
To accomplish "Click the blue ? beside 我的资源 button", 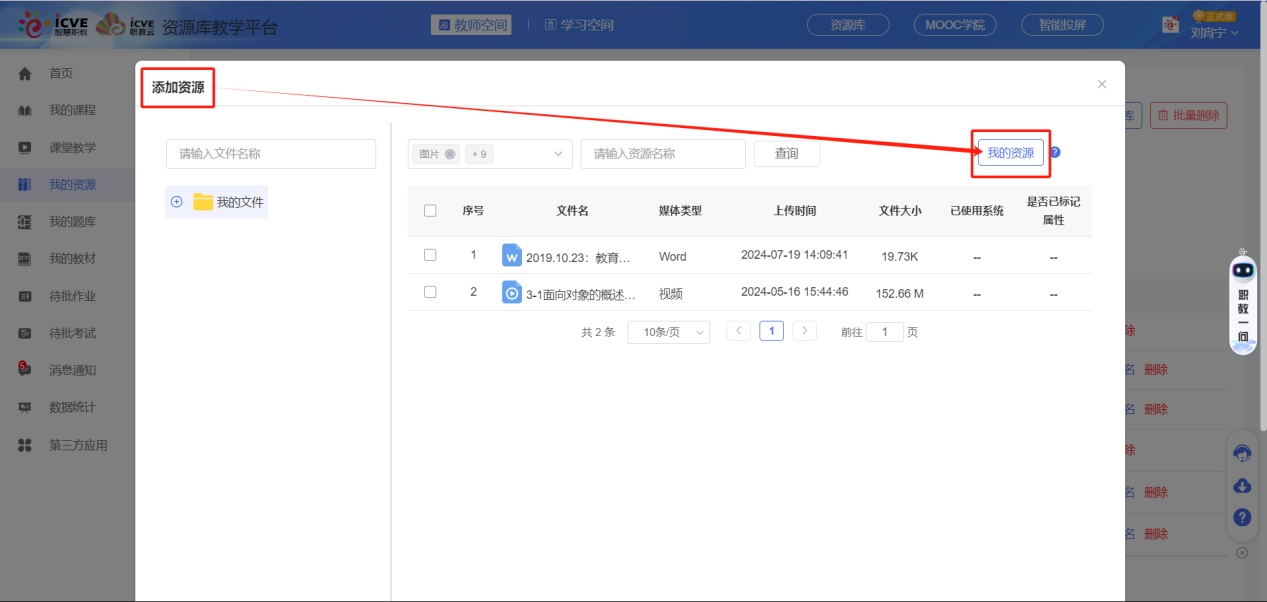I will point(1054,151).
